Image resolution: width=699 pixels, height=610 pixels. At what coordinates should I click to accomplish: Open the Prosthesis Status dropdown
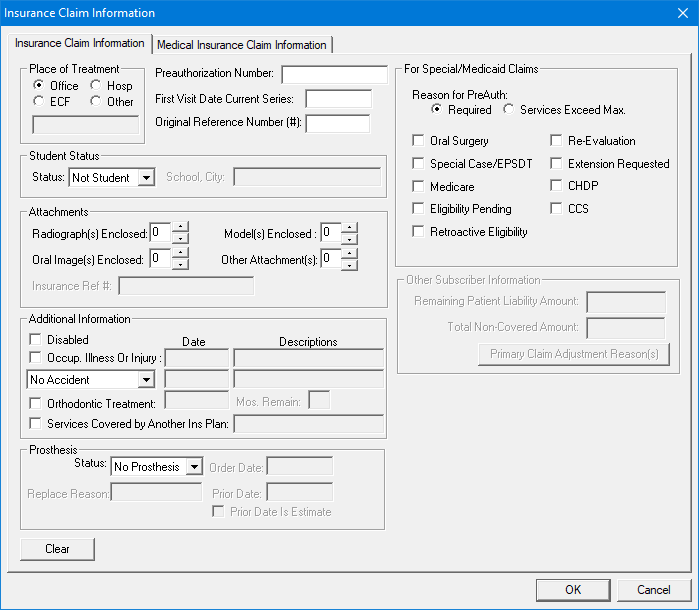(x=194, y=467)
